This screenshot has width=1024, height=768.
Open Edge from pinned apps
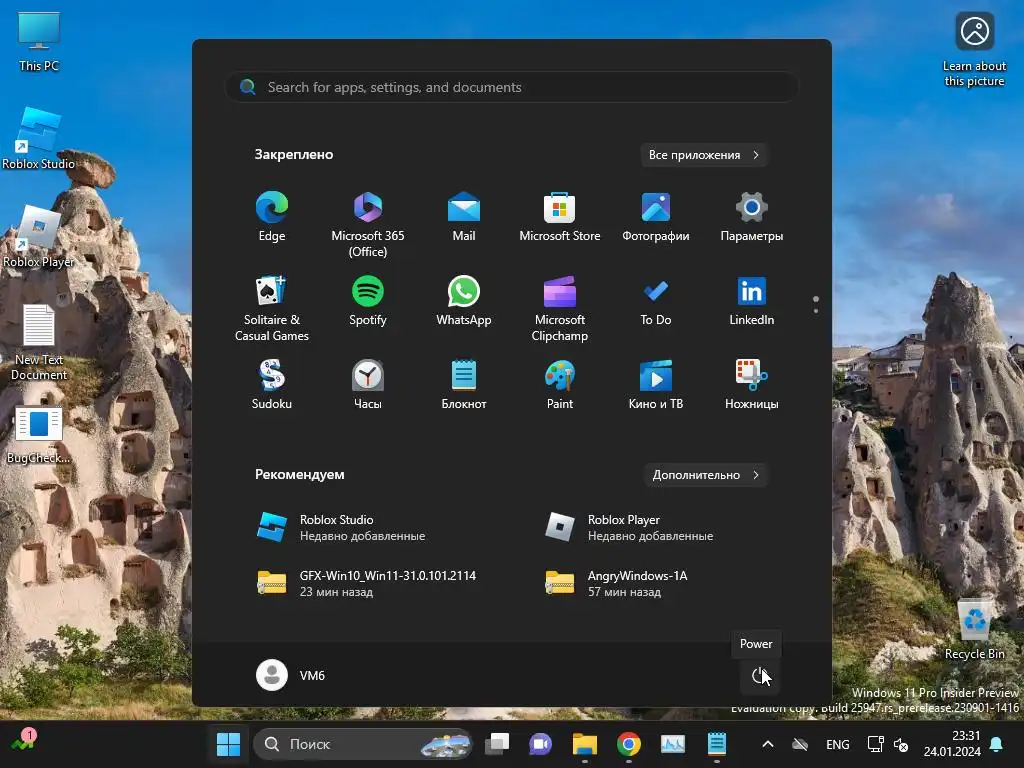(x=272, y=217)
